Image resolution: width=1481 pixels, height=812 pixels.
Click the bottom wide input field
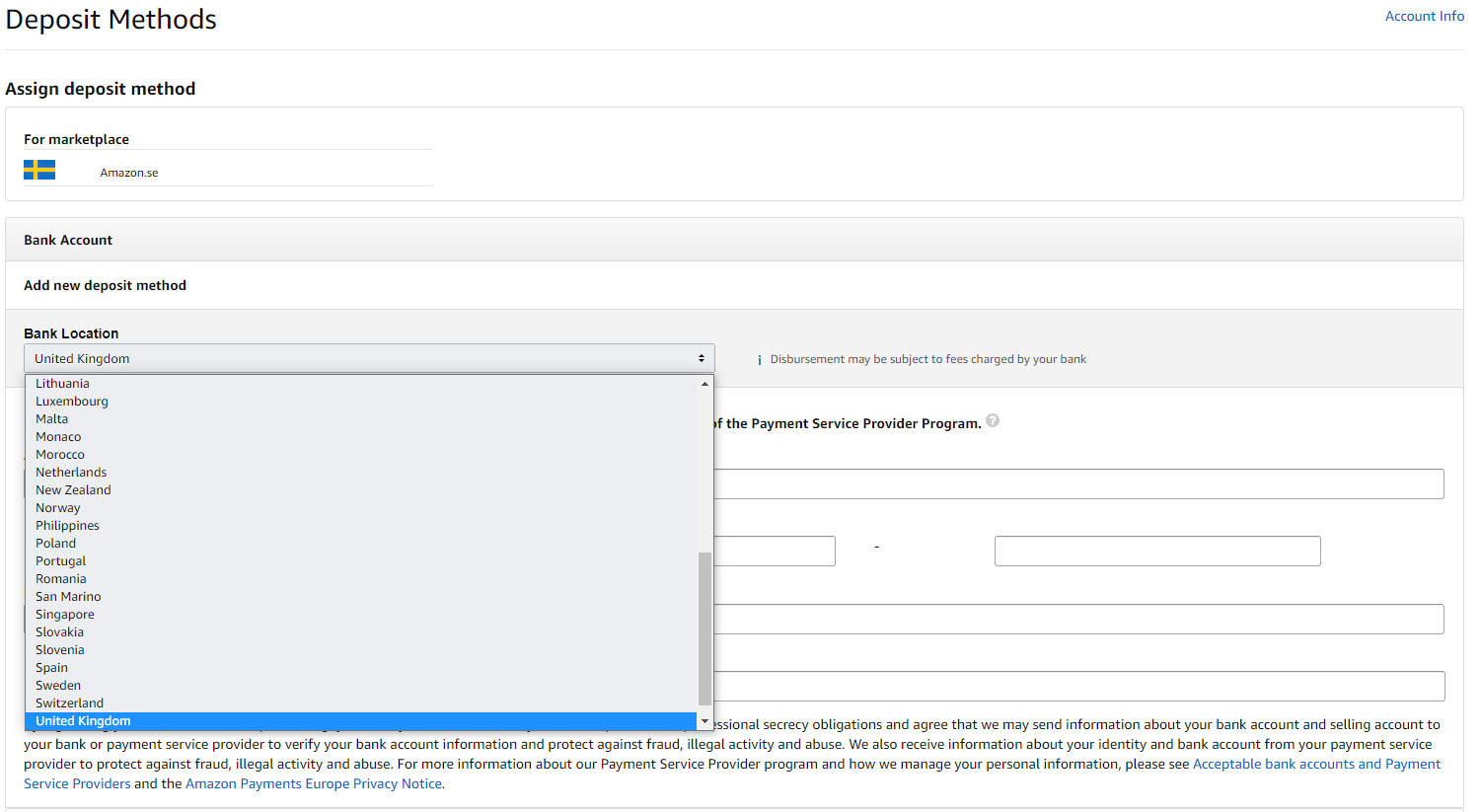coord(1079,686)
